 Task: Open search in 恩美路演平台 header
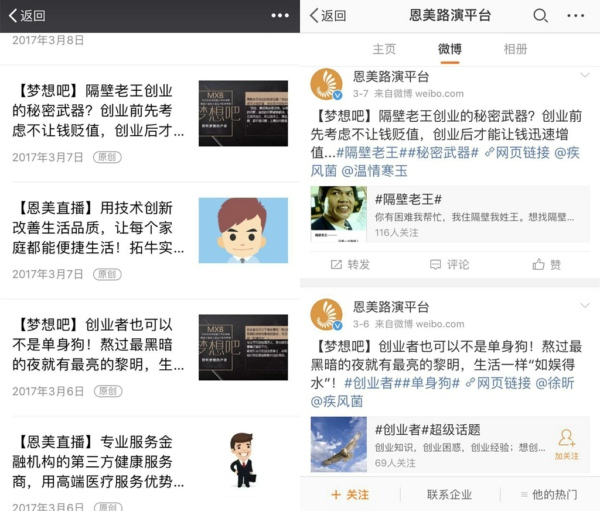(x=540, y=16)
